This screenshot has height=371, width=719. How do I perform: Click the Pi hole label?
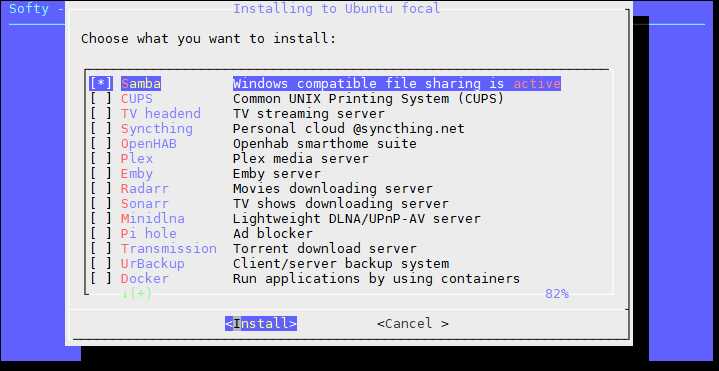149,233
